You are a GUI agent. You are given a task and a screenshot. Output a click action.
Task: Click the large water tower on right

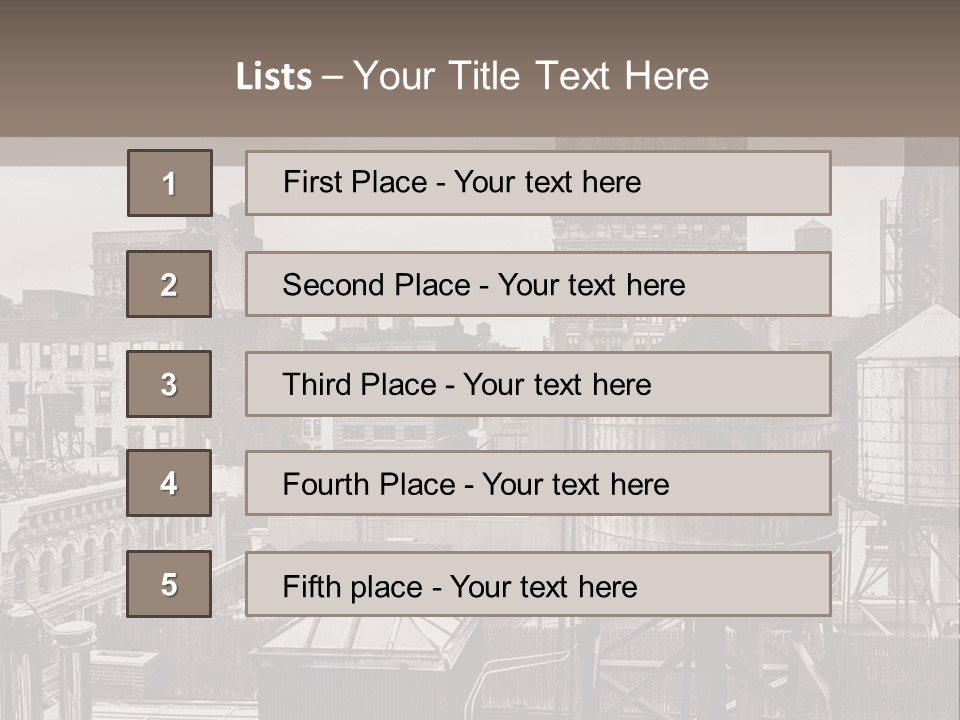907,410
